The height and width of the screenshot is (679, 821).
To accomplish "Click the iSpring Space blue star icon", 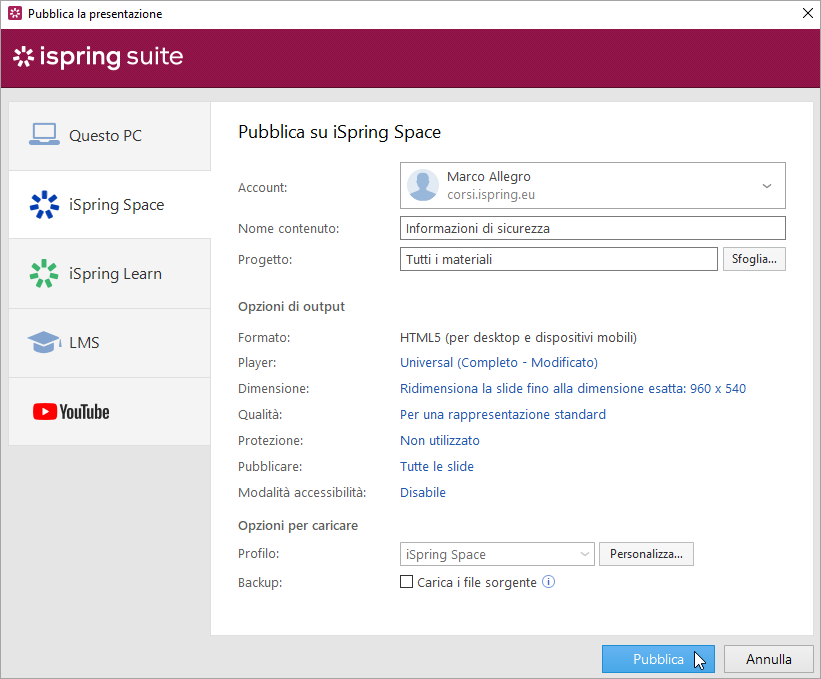I will point(44,205).
